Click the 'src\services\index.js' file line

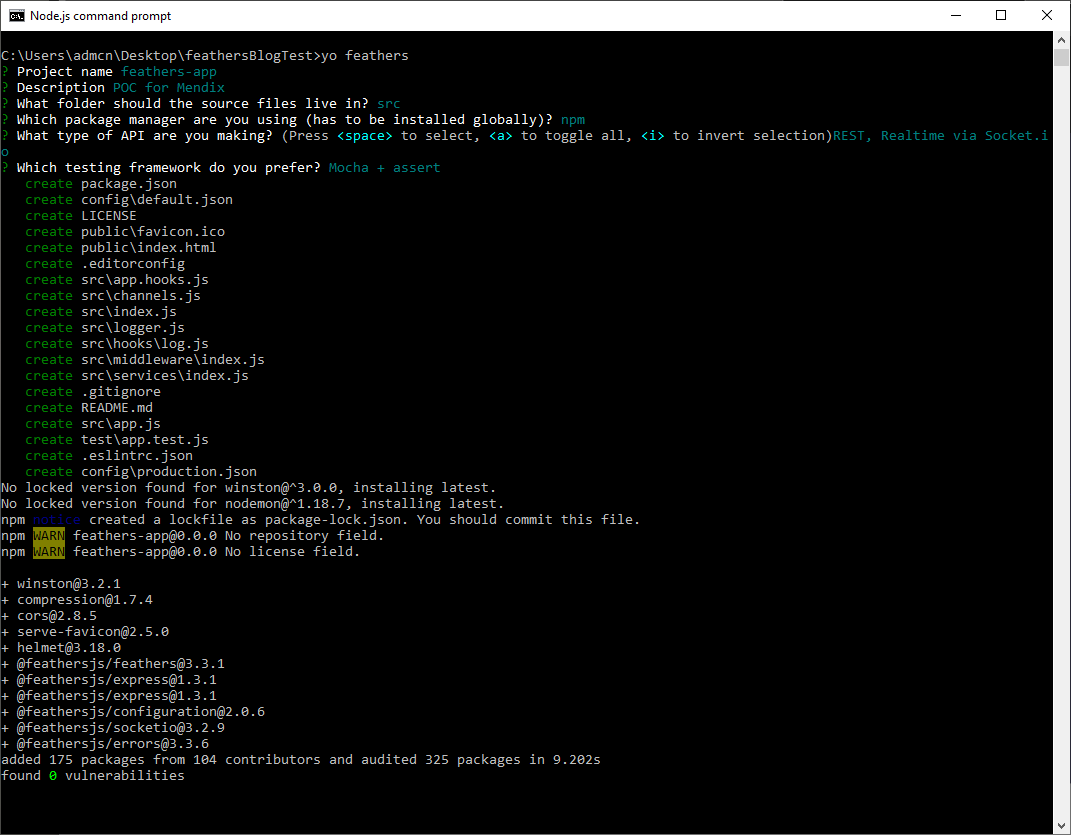137,376
